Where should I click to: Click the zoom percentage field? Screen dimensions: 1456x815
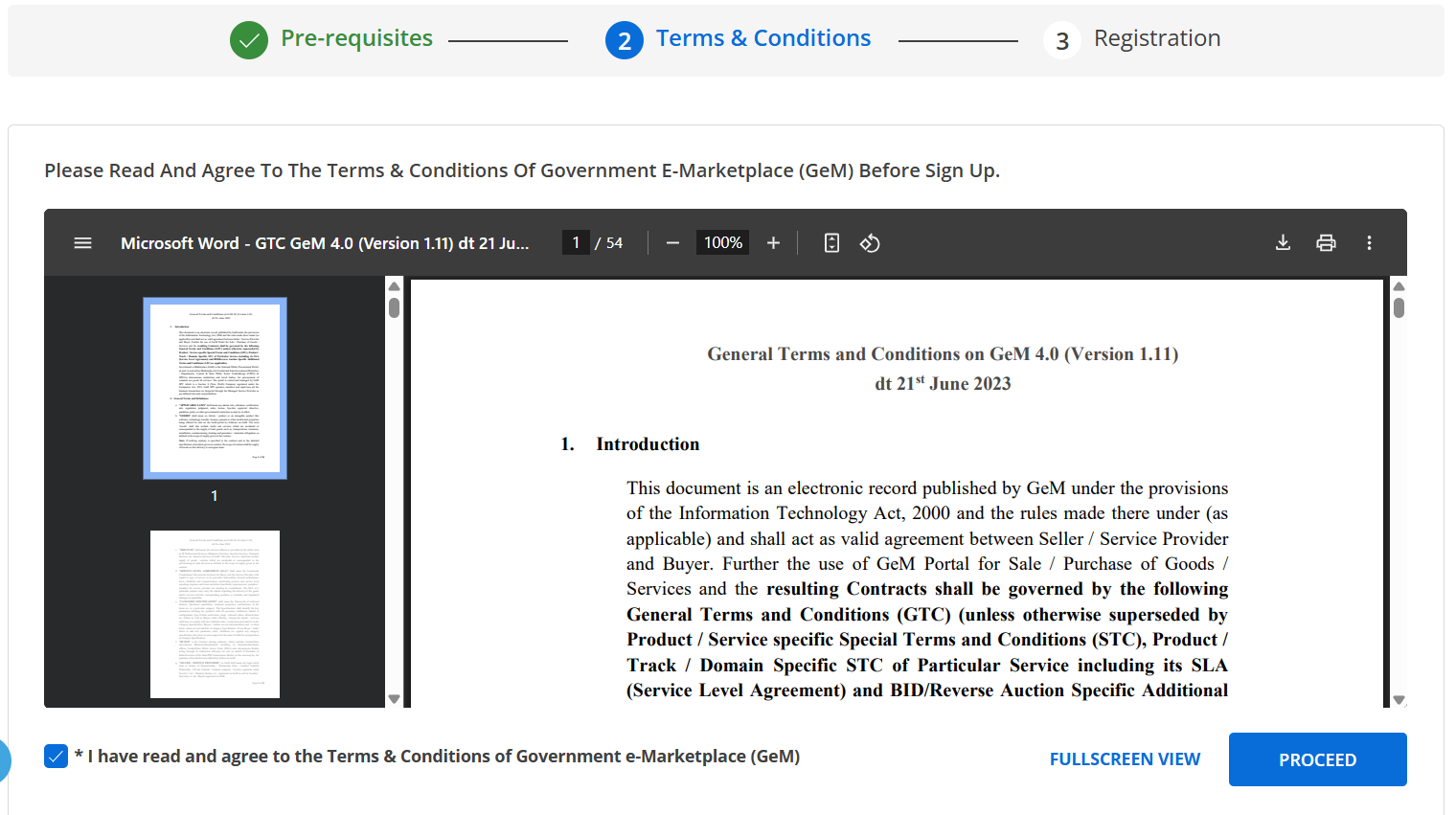723,243
